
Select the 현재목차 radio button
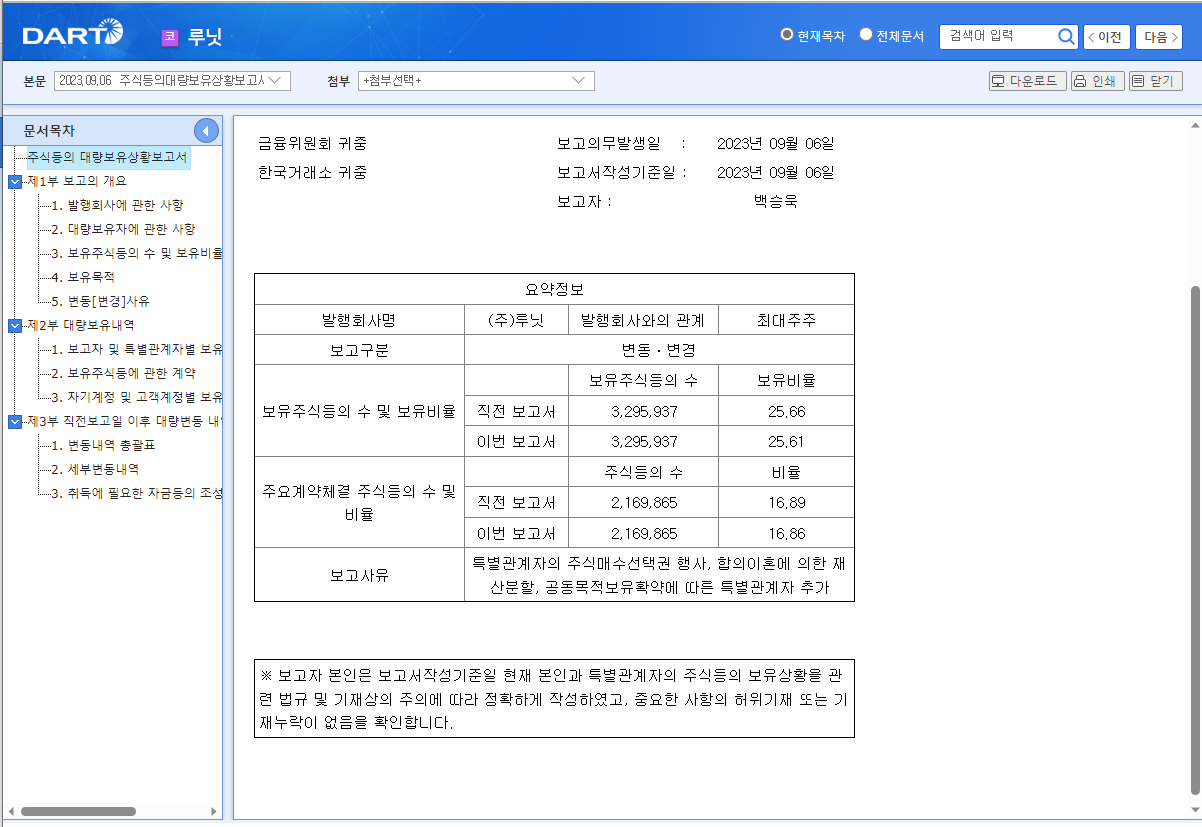pyautogui.click(x=787, y=35)
